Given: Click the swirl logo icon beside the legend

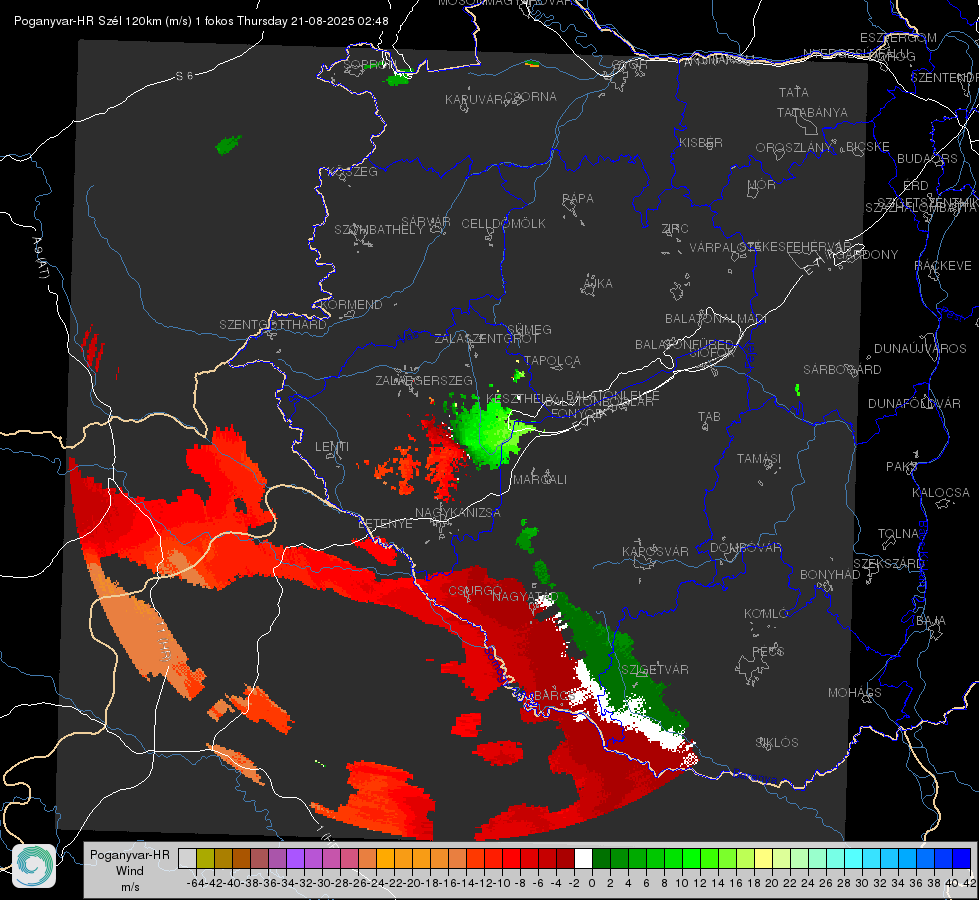Looking at the screenshot, I should coord(34,866).
